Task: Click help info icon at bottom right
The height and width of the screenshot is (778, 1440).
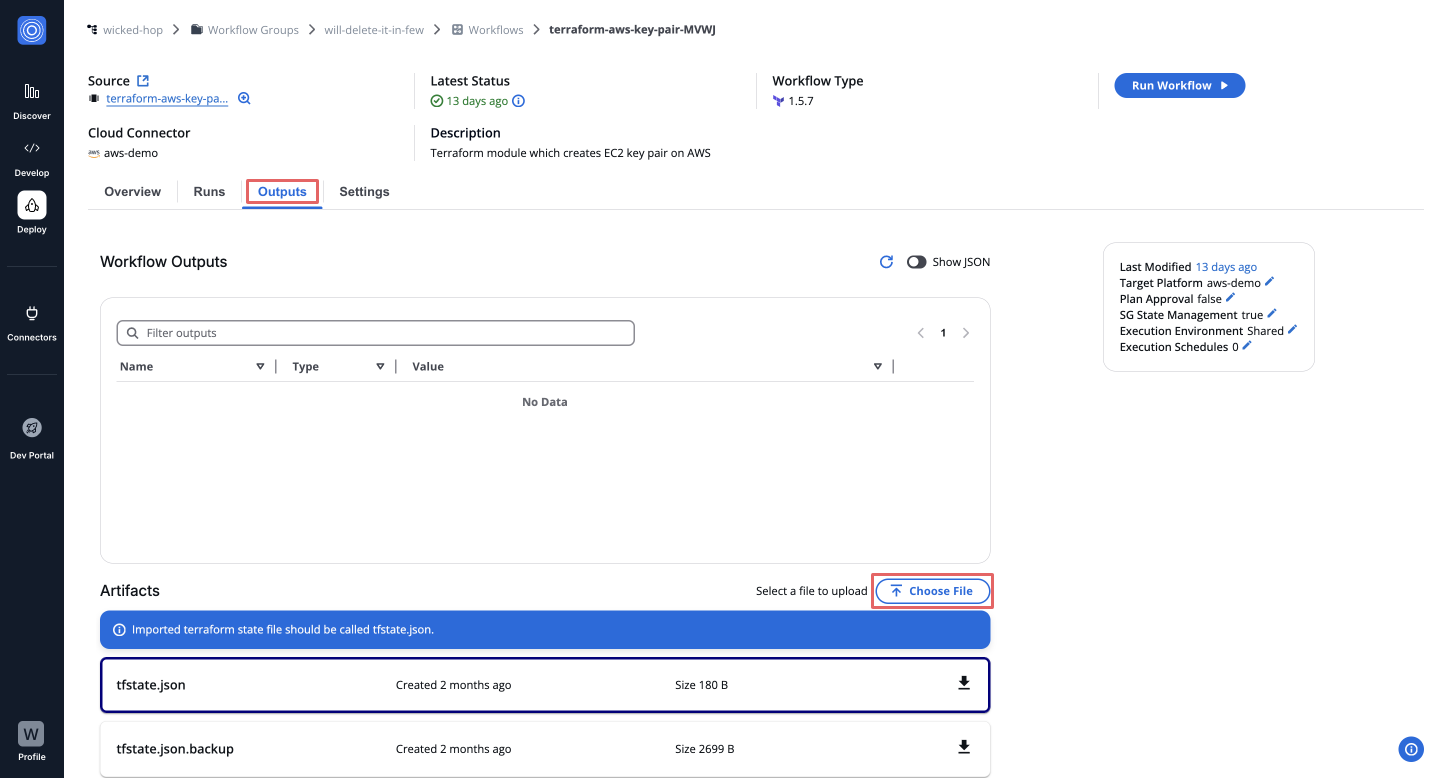Action: (1411, 748)
